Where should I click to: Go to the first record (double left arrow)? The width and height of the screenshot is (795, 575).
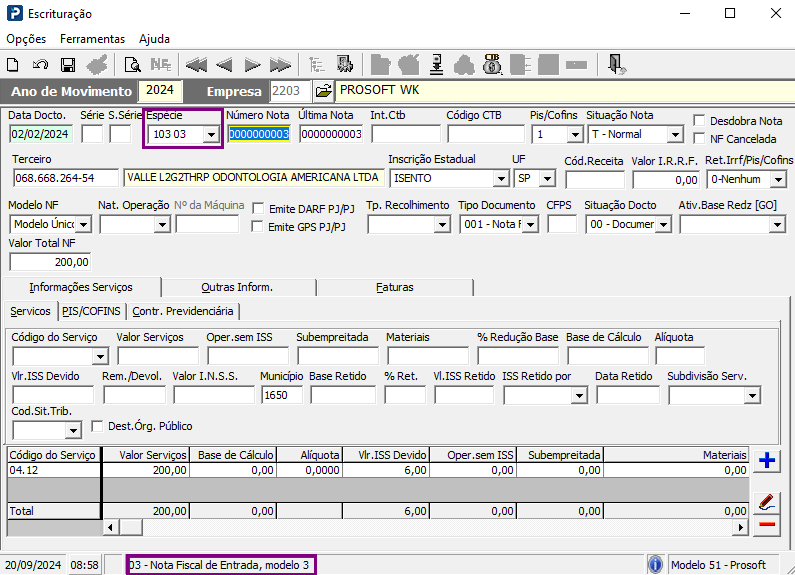click(196, 65)
